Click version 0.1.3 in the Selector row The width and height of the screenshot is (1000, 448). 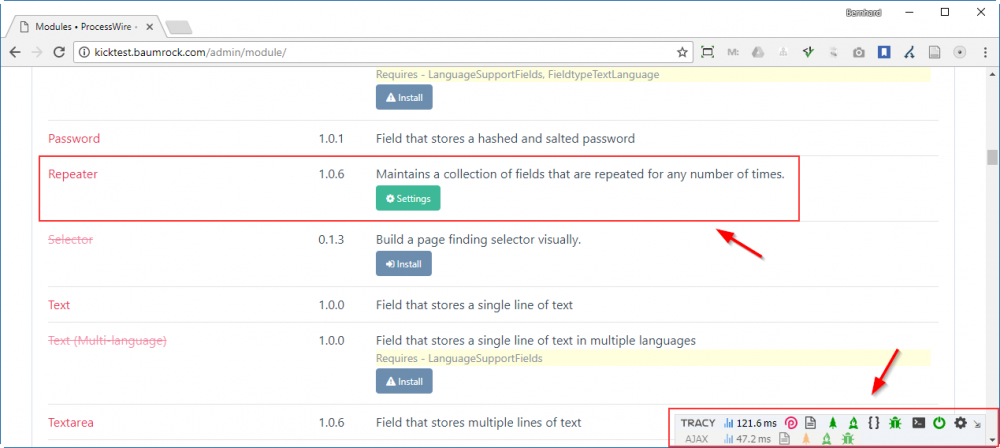(x=332, y=240)
